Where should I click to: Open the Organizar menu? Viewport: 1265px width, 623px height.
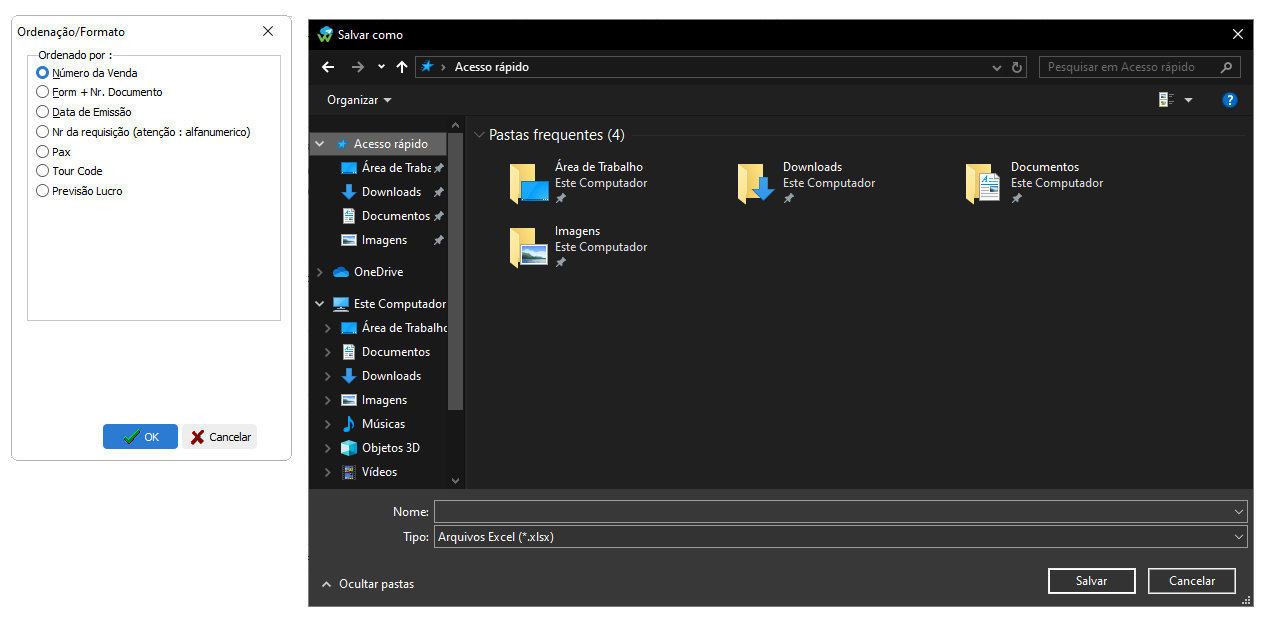pyautogui.click(x=359, y=100)
